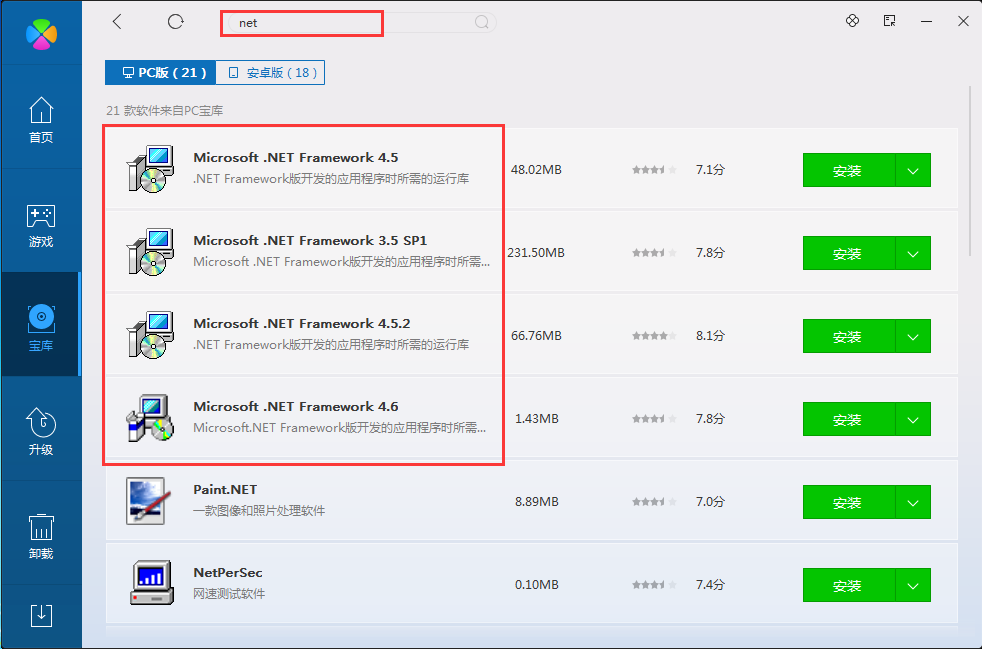Viewport: 982px width, 649px height.
Task: Click the magnifier search icon
Action: 482,22
